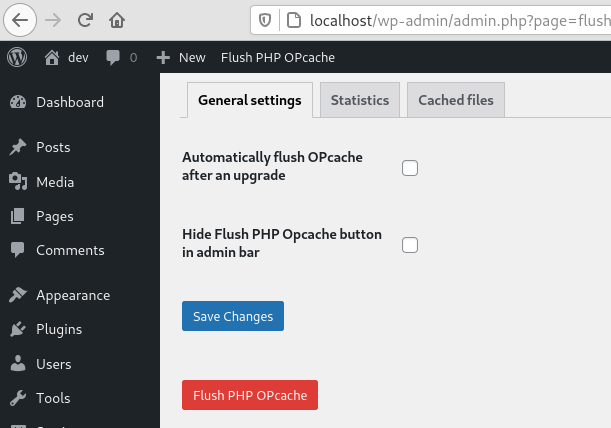This screenshot has width=611, height=428.
Task: Tick Hide Flush PHP Opcache button checkbox
Action: click(410, 245)
